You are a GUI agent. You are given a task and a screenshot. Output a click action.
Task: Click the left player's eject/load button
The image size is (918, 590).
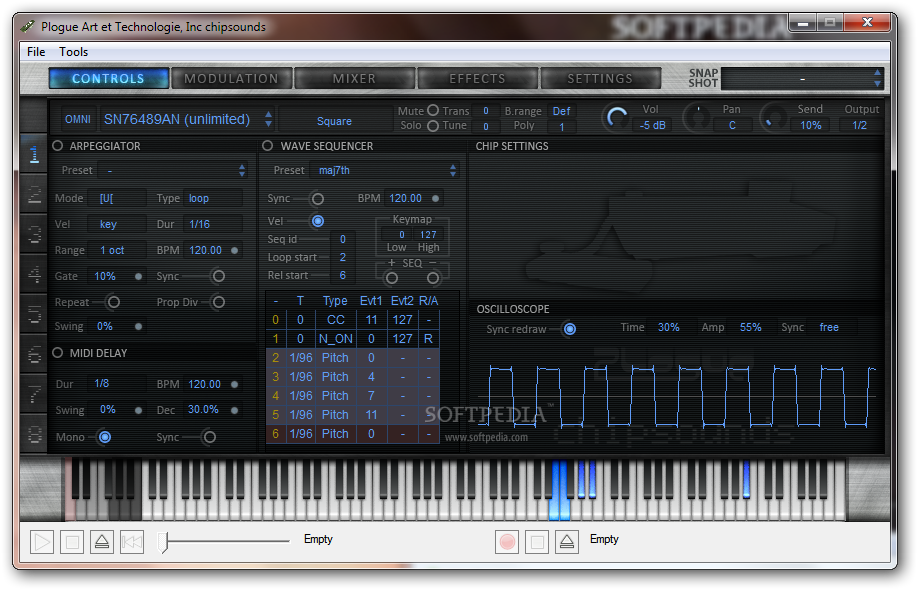click(102, 542)
